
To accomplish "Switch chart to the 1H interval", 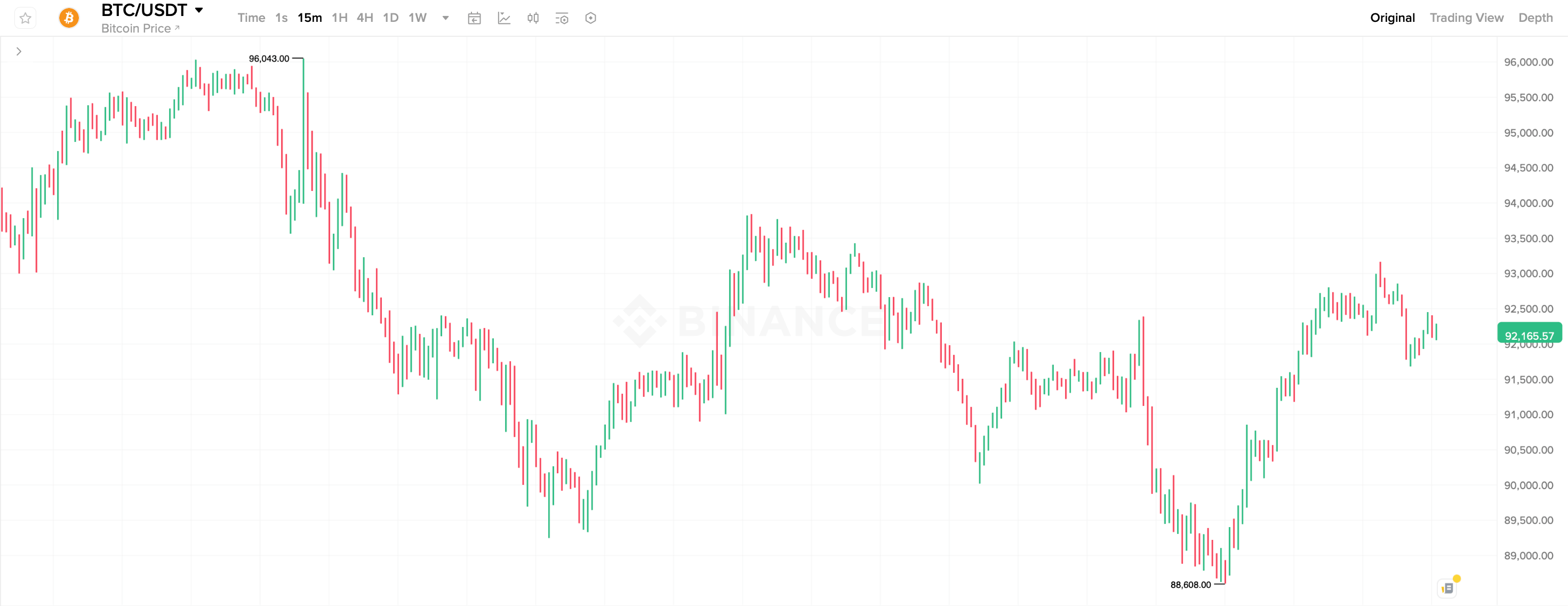I will (x=339, y=18).
